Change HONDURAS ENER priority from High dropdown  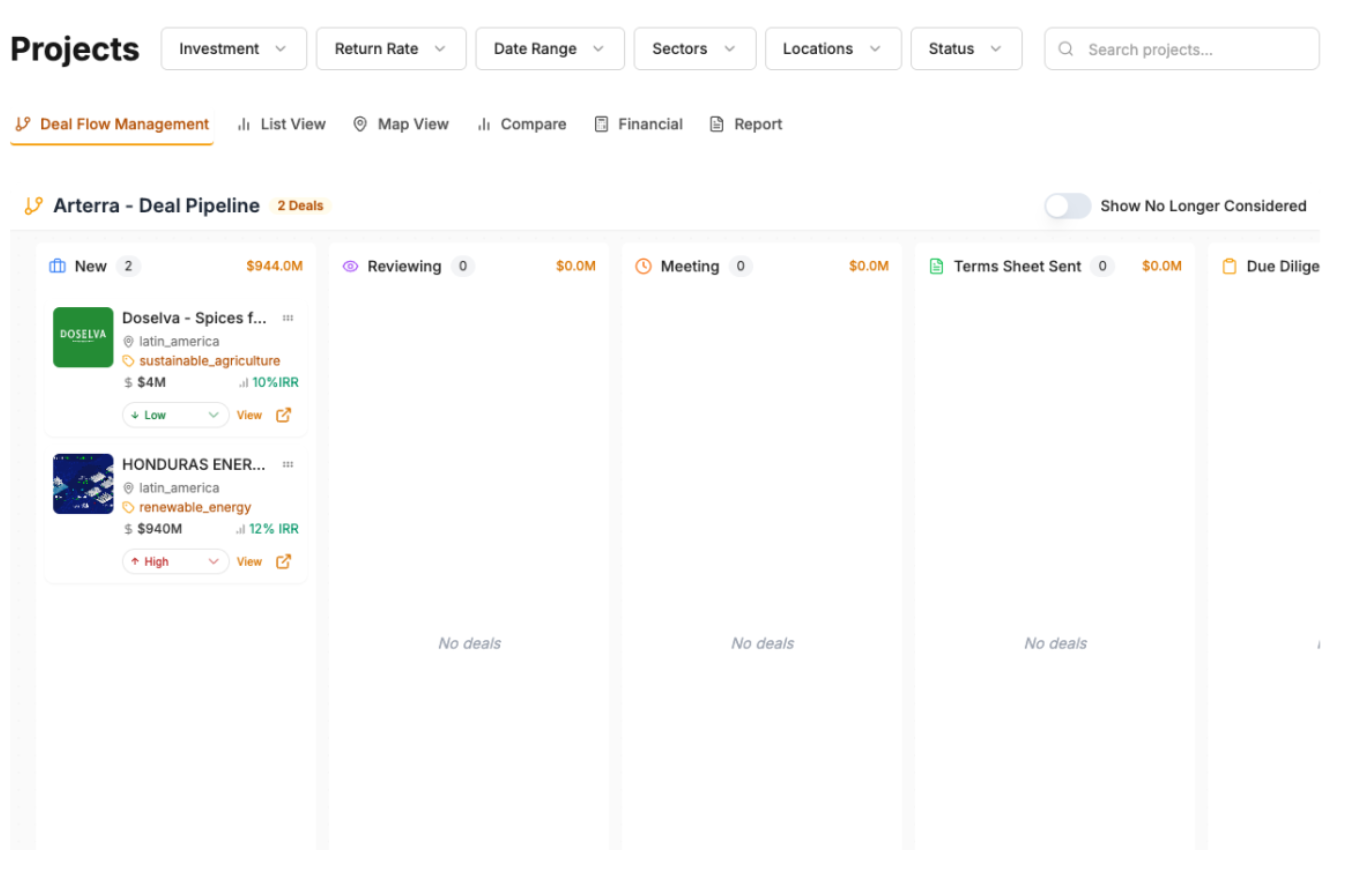pyautogui.click(x=176, y=561)
